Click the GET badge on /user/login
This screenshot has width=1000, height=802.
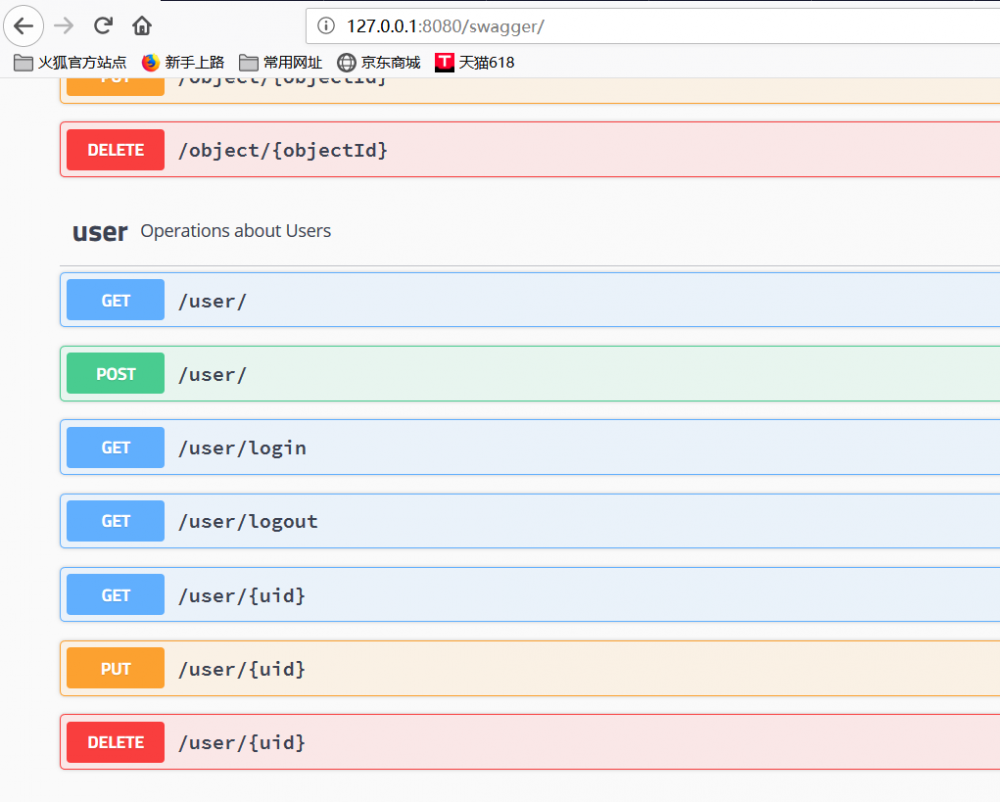(x=114, y=447)
